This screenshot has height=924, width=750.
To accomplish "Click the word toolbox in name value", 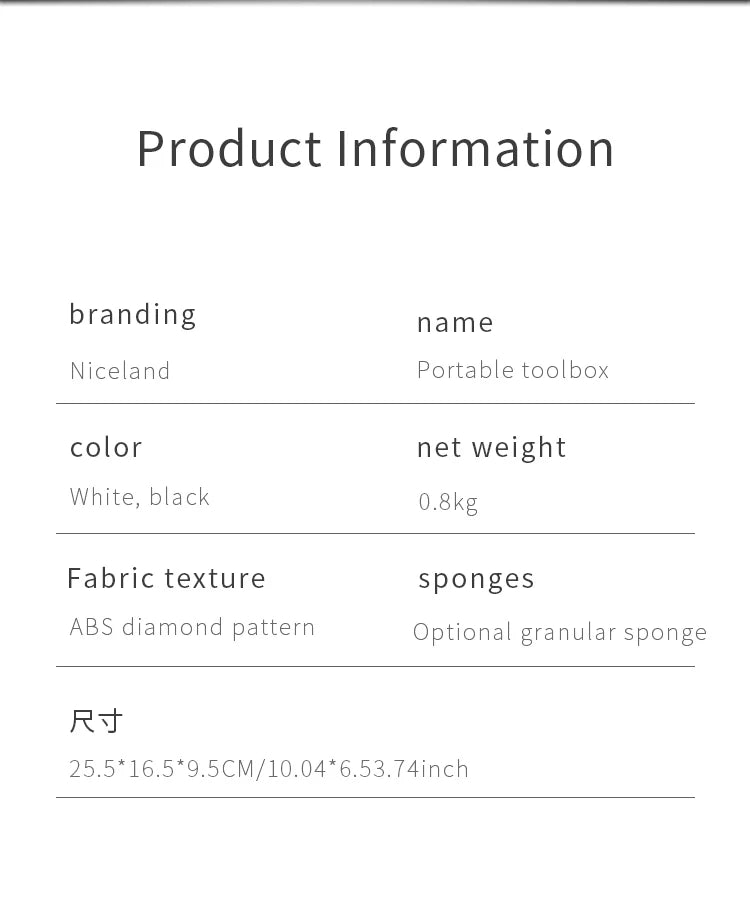I will tap(565, 370).
